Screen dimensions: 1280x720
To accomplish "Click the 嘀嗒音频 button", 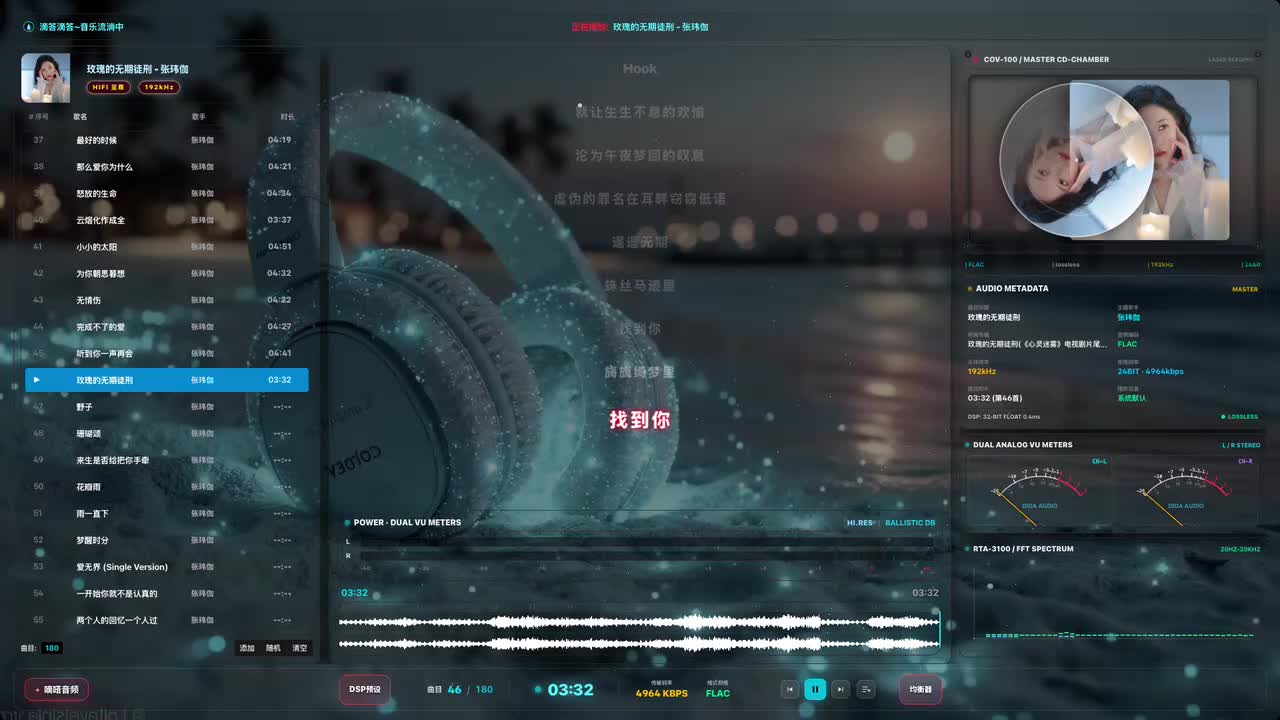I will (x=57, y=689).
